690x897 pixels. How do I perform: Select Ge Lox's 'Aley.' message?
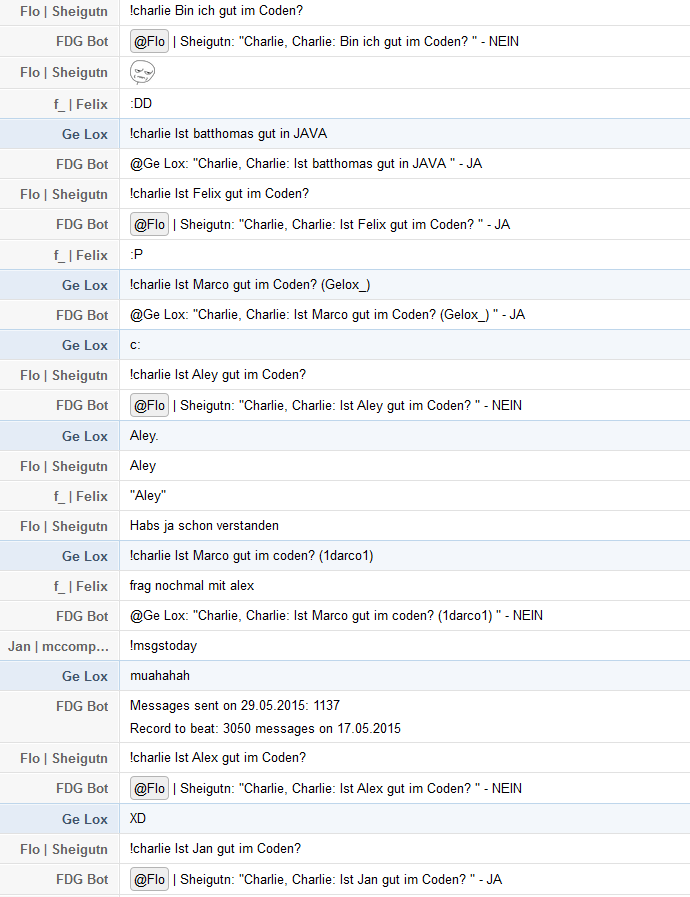point(144,435)
